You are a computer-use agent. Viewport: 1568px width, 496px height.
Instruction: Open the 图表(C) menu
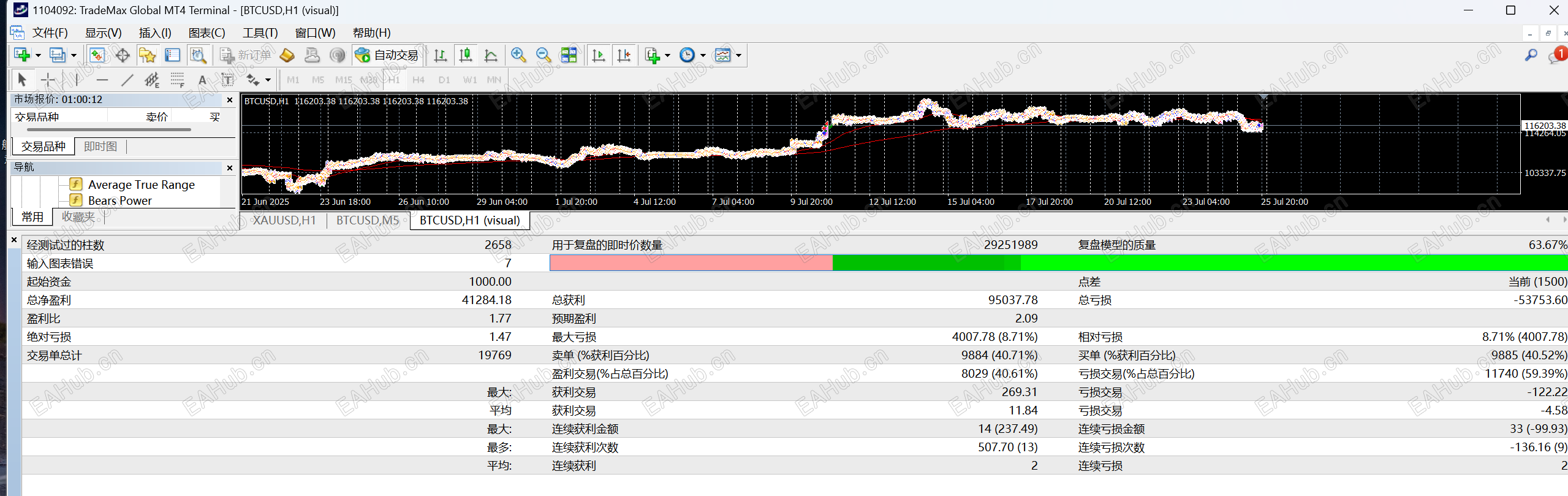pos(206,32)
